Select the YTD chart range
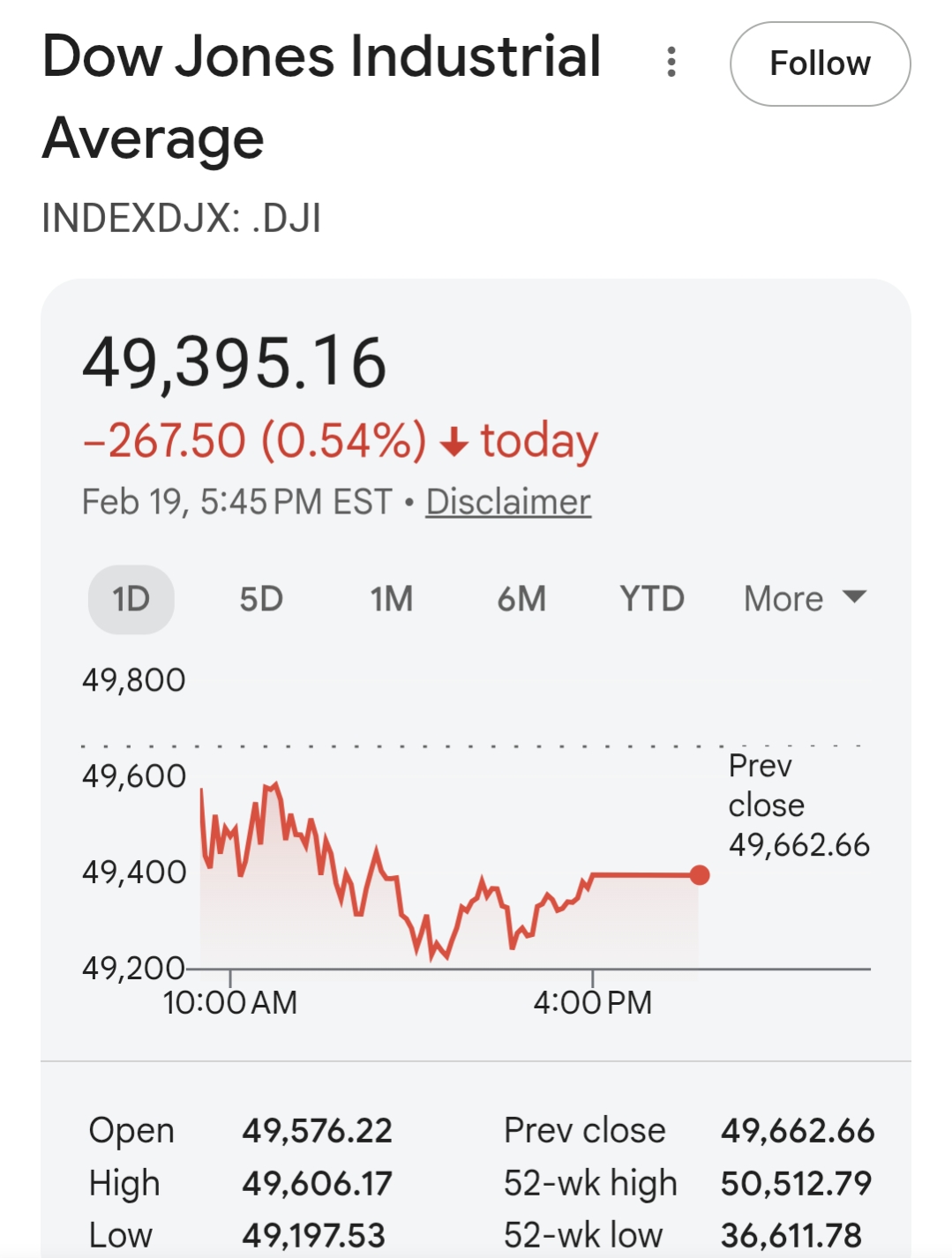This screenshot has width=952, height=1258. [x=651, y=599]
